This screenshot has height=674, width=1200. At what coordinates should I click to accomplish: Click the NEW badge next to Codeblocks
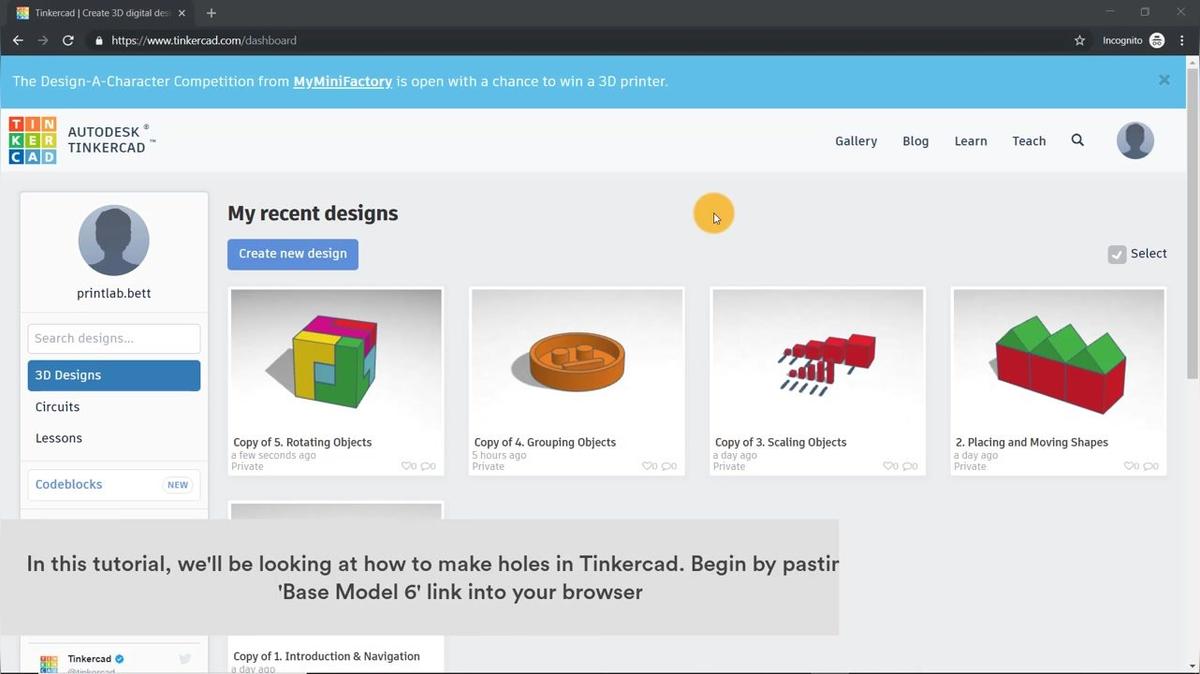[x=178, y=485]
